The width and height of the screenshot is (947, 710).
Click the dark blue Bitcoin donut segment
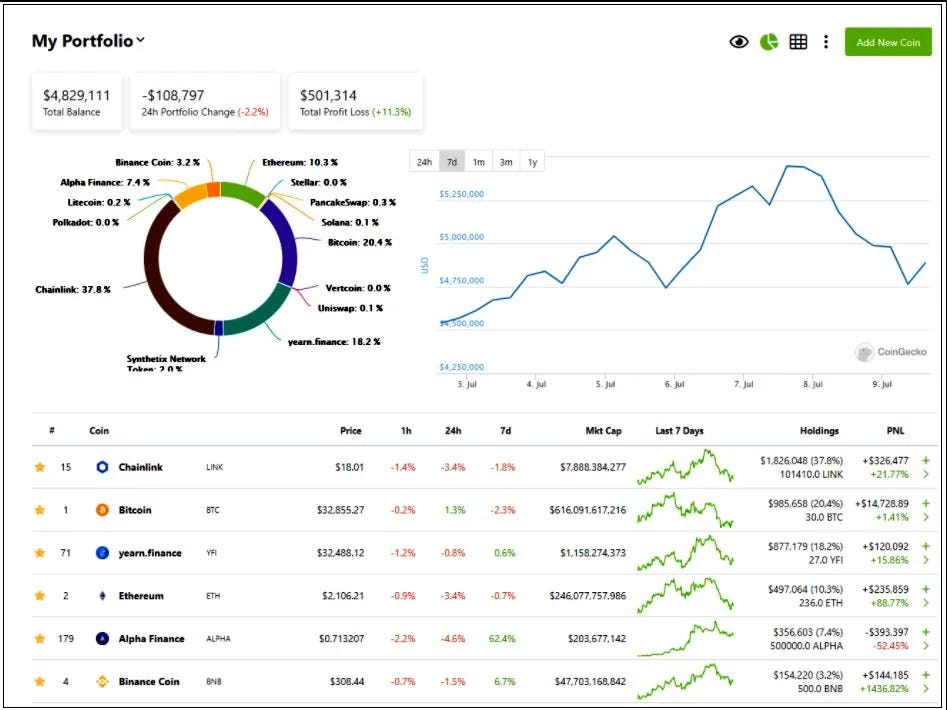(x=289, y=241)
